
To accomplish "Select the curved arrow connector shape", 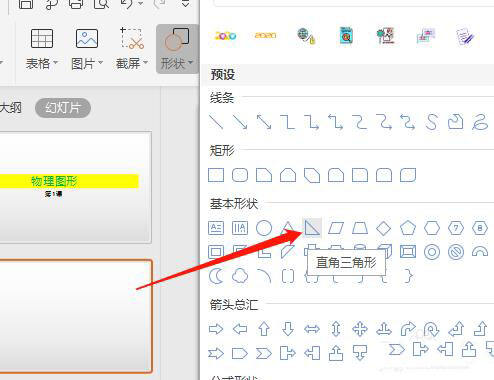I will (x=384, y=122).
